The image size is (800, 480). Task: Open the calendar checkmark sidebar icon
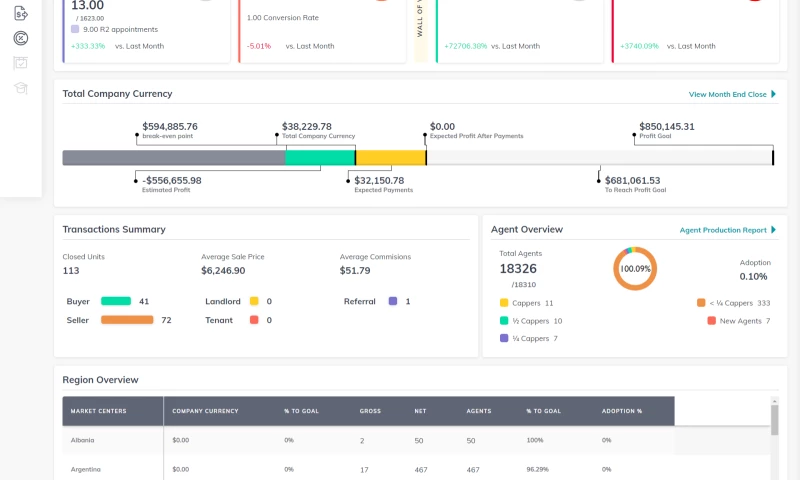pyautogui.click(x=21, y=63)
